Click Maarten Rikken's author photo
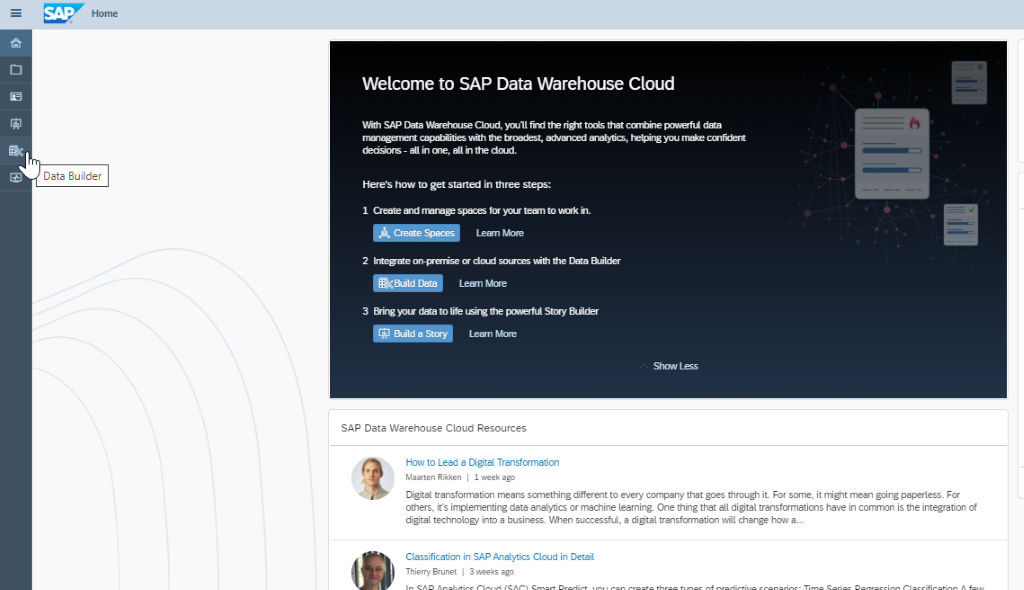This screenshot has width=1024, height=590. (372, 478)
